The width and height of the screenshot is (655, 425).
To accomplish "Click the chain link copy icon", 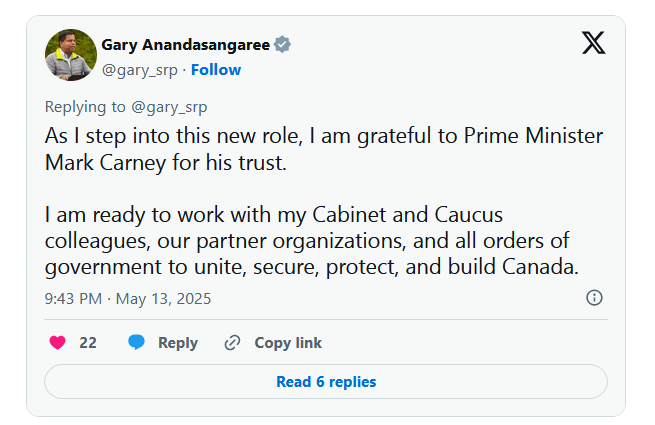I will point(232,343).
